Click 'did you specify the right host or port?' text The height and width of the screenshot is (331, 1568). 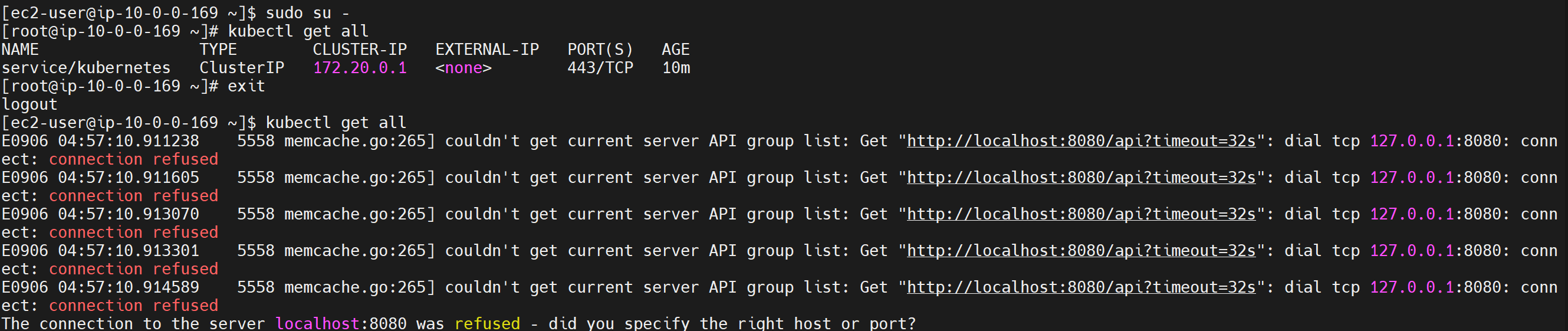[732, 323]
